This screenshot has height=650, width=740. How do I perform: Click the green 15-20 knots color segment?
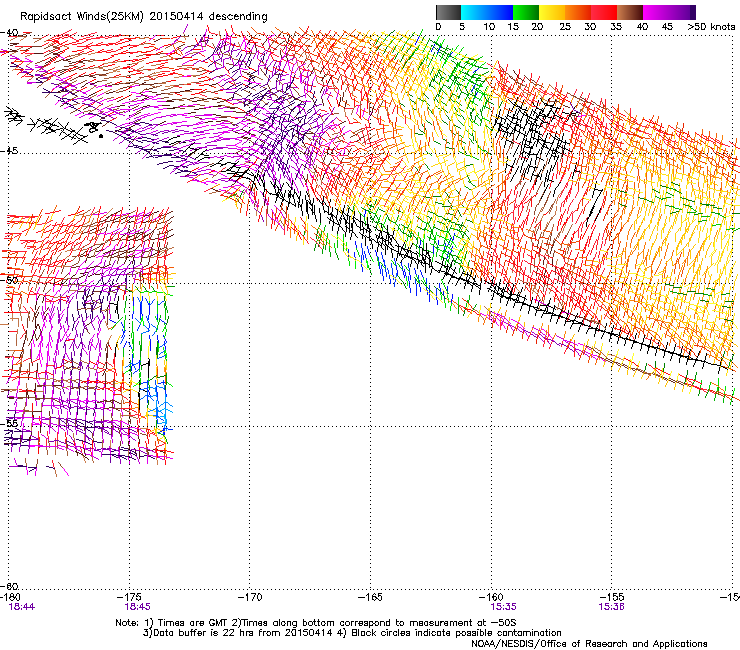point(526,12)
